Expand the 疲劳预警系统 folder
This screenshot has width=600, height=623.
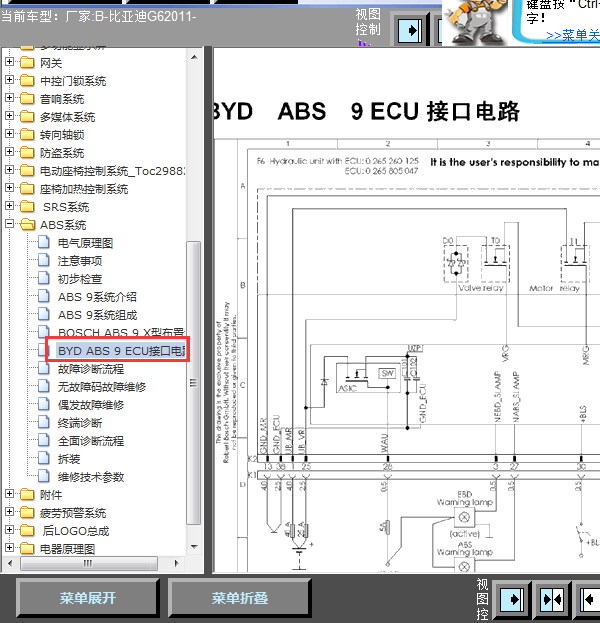coord(10,512)
